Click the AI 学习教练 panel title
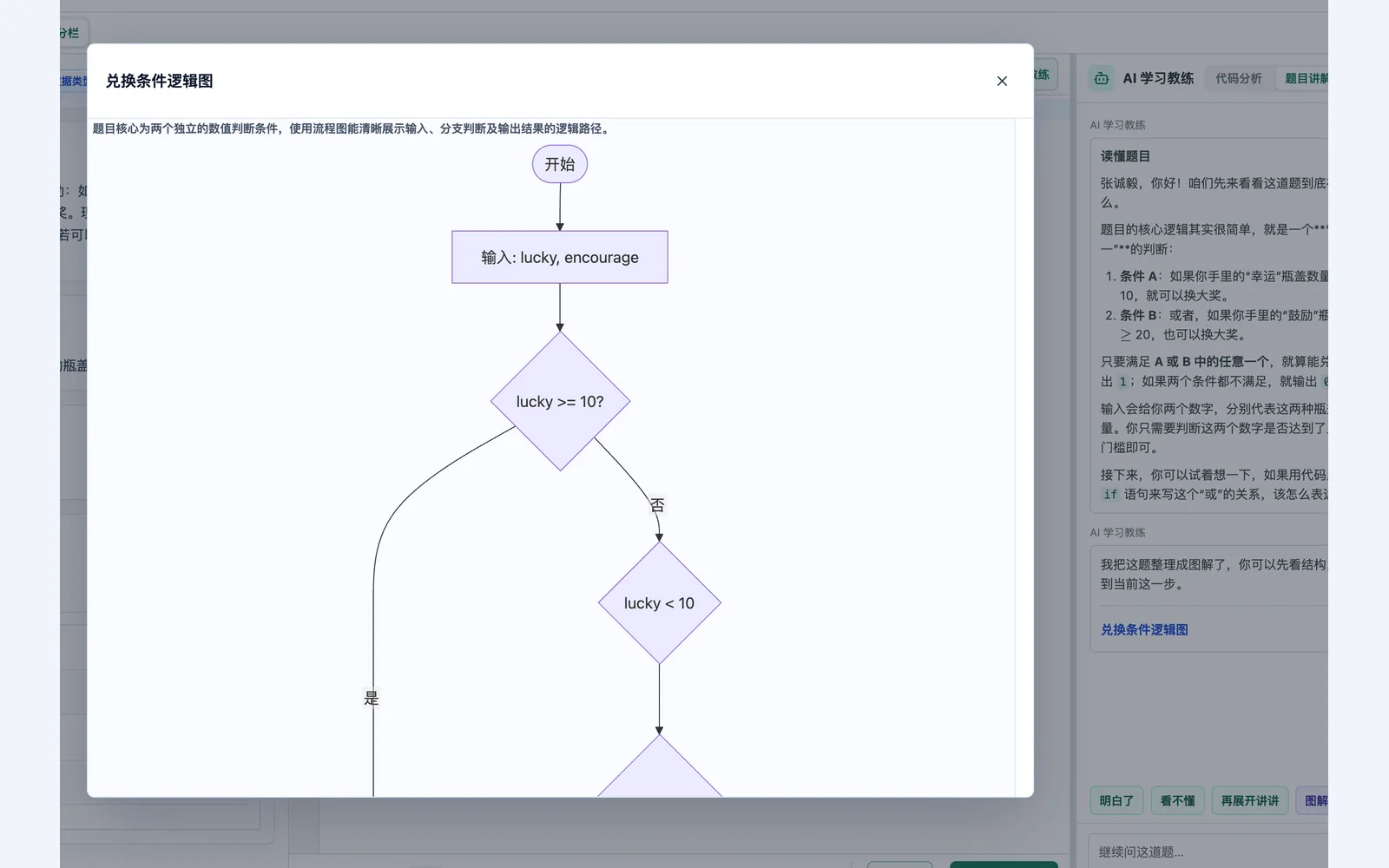The width and height of the screenshot is (1389, 868). click(1158, 78)
